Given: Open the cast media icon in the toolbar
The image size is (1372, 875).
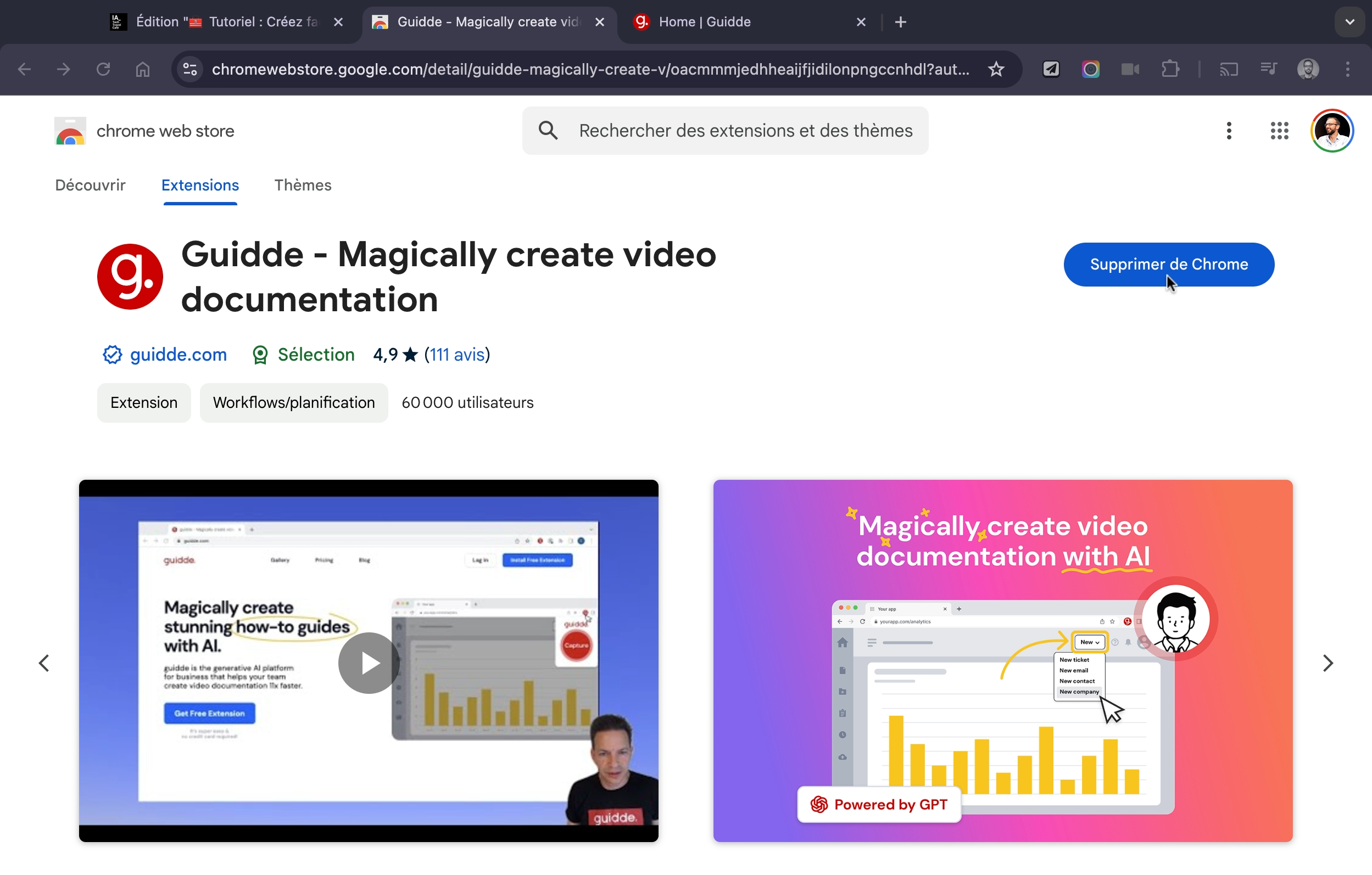Looking at the screenshot, I should pyautogui.click(x=1229, y=70).
